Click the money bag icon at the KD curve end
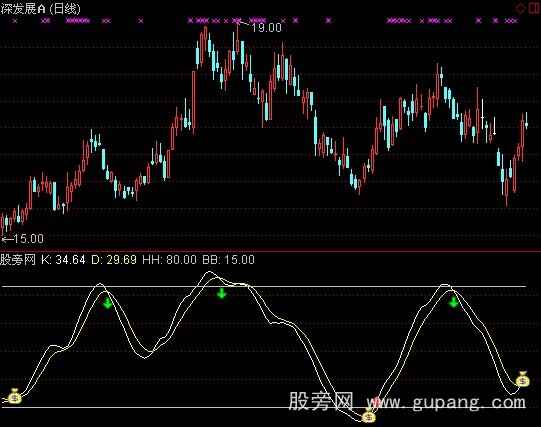541x427 pixels. tap(523, 379)
